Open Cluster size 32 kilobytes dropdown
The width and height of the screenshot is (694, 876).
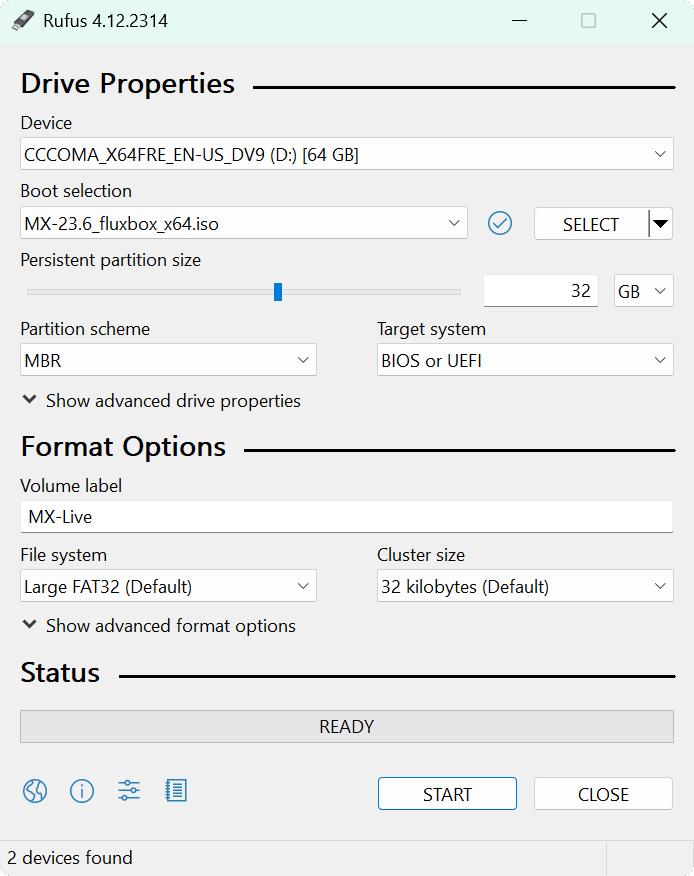pyautogui.click(x=524, y=587)
